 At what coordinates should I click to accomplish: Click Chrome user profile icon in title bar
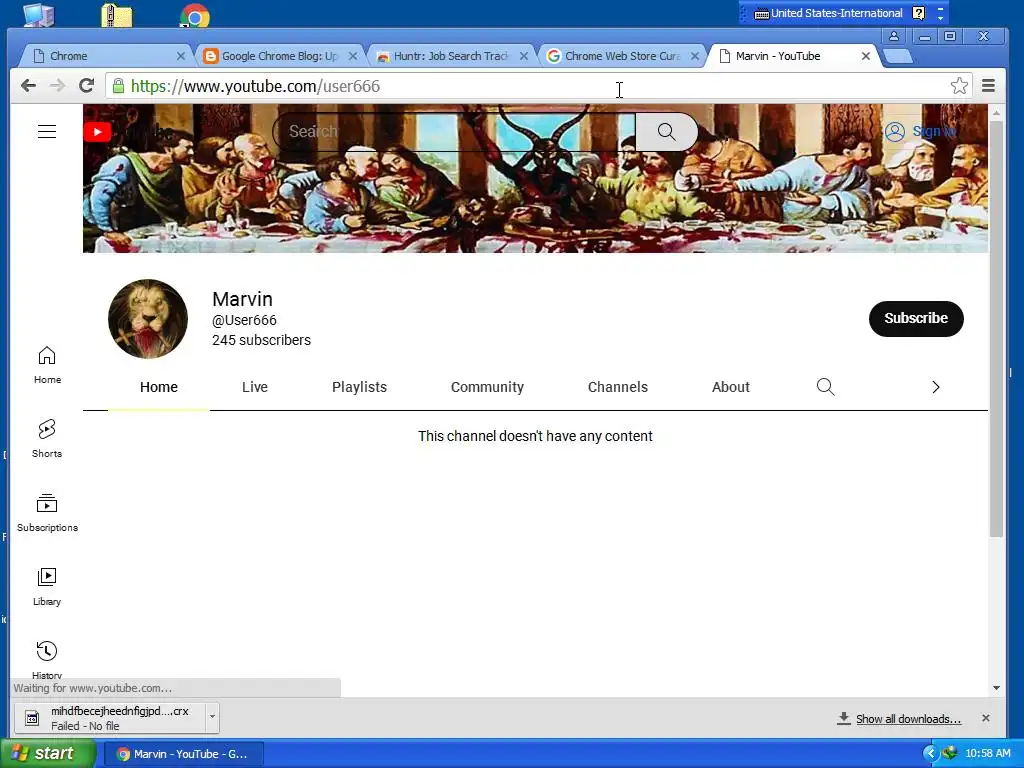894,36
